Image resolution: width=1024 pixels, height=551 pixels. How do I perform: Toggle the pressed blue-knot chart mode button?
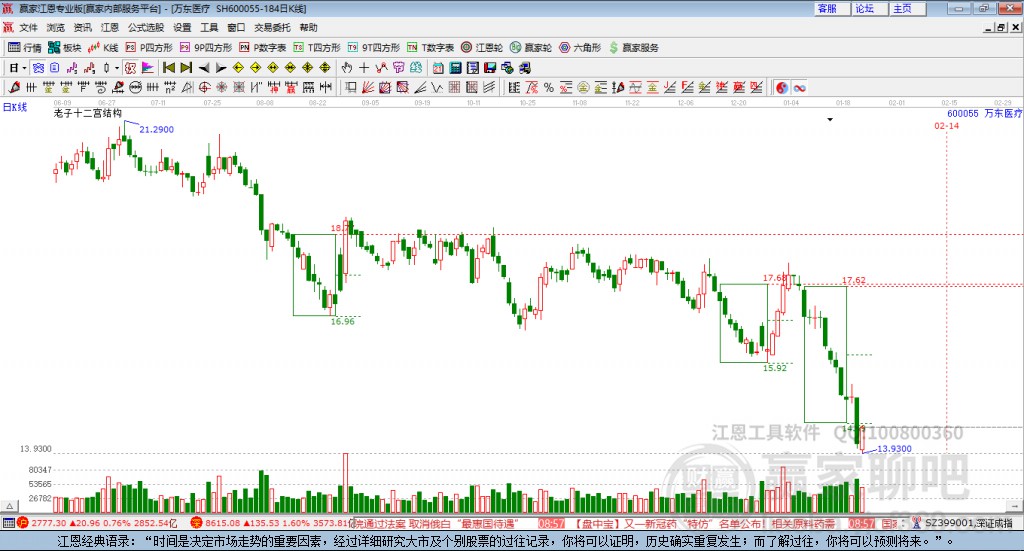click(39, 68)
